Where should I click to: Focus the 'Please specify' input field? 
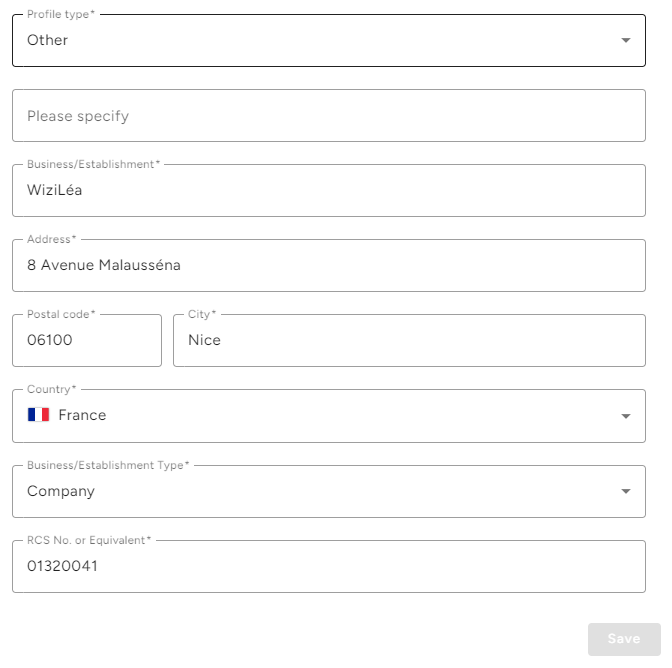[x=328, y=116]
